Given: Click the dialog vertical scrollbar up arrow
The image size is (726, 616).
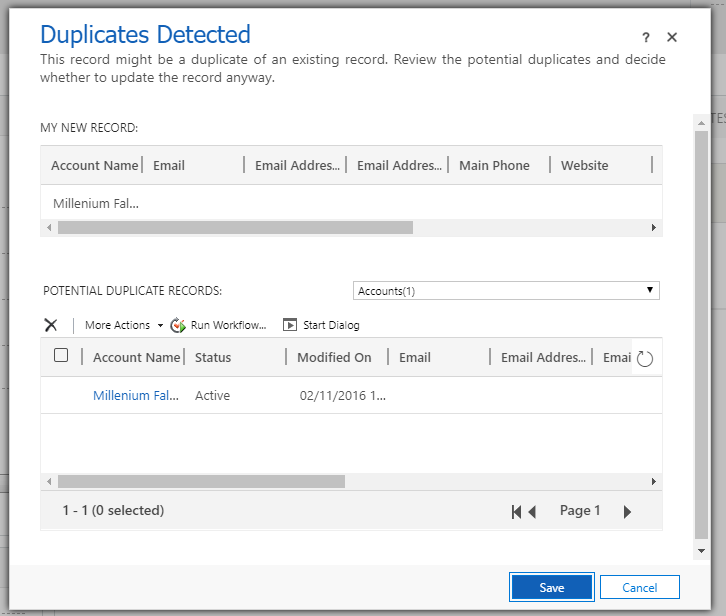Looking at the screenshot, I should [701, 123].
